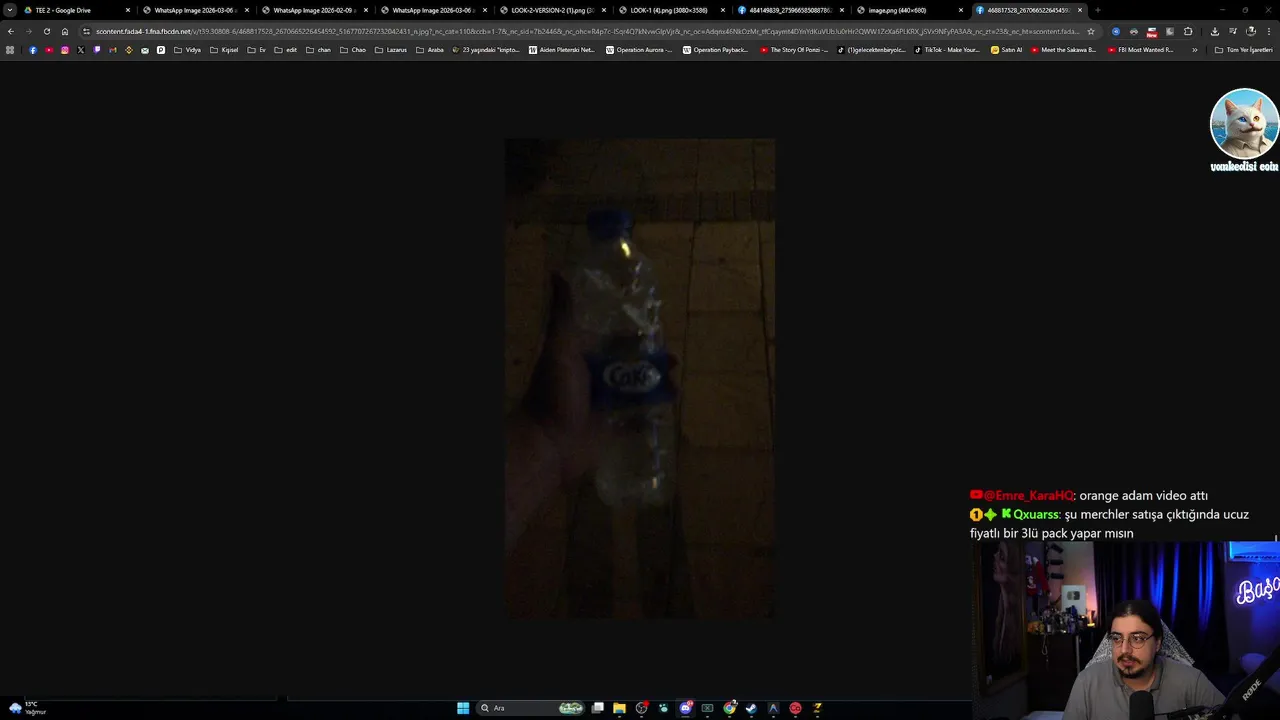Viewport: 1280px width, 720px height.
Task: Open the browser profile avatar menu
Action: coord(1250,31)
